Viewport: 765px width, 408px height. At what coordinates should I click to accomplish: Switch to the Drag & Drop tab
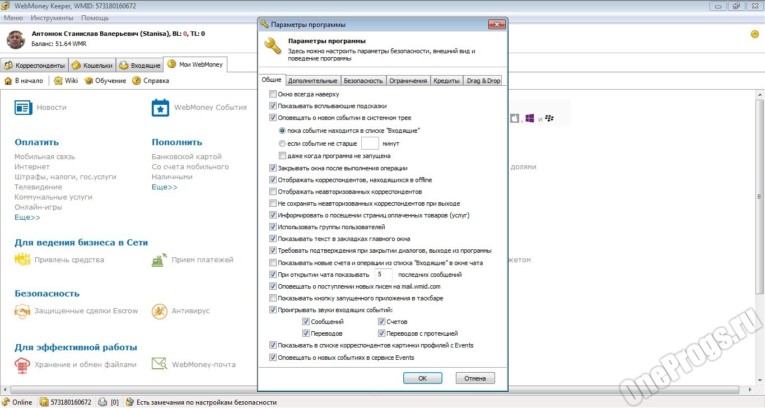tap(483, 81)
